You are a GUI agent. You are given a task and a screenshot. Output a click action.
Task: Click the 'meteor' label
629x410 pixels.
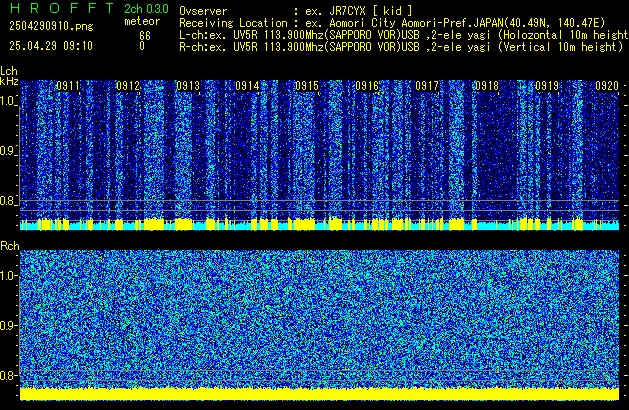(x=142, y=21)
